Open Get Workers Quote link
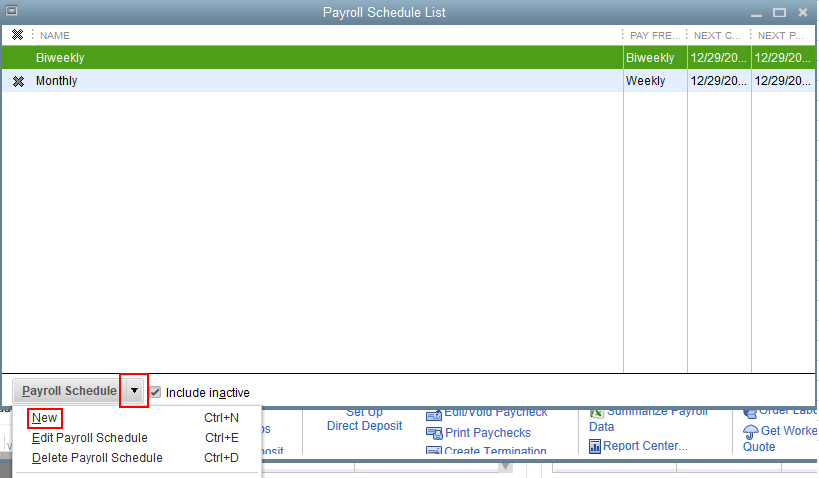The image size is (819, 478). click(x=781, y=438)
